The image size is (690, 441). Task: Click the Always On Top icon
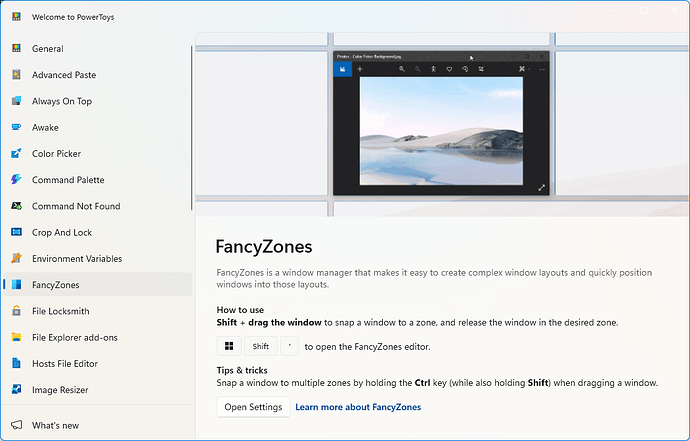click(16, 101)
